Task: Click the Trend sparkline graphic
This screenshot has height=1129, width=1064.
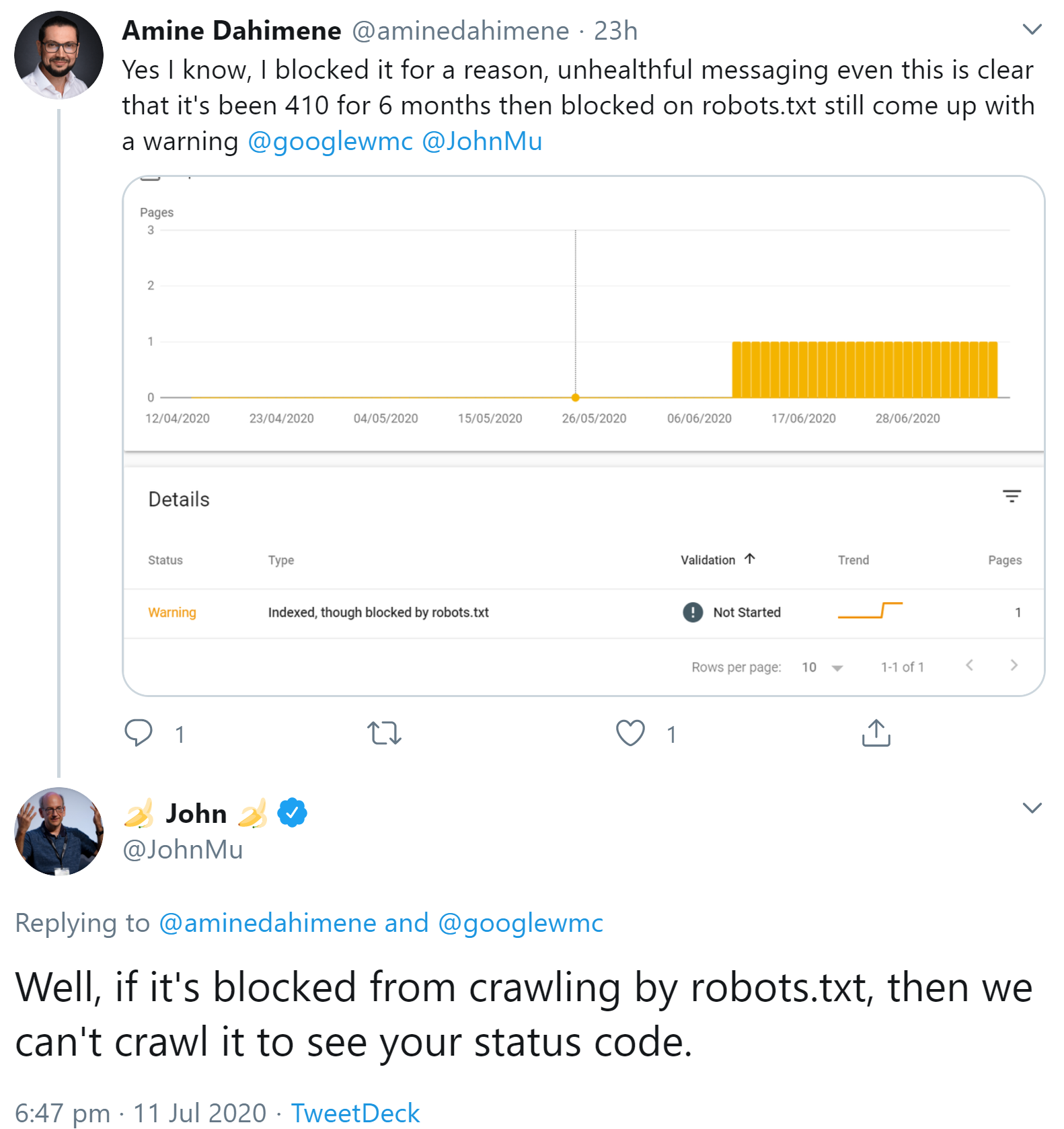Action: pos(872,612)
